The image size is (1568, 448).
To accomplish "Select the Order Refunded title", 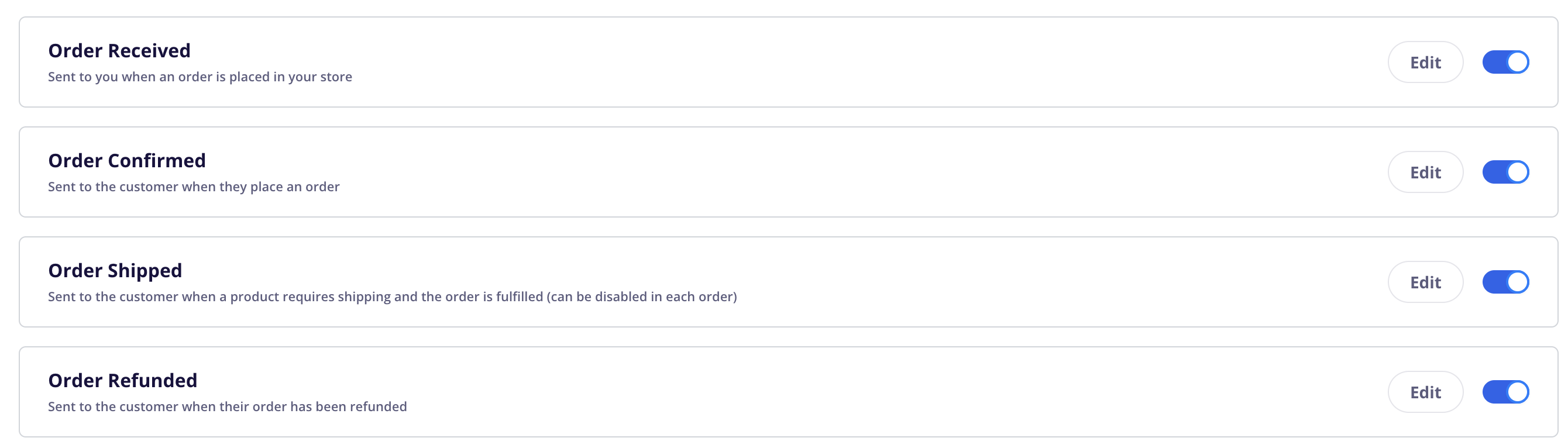I will point(122,380).
